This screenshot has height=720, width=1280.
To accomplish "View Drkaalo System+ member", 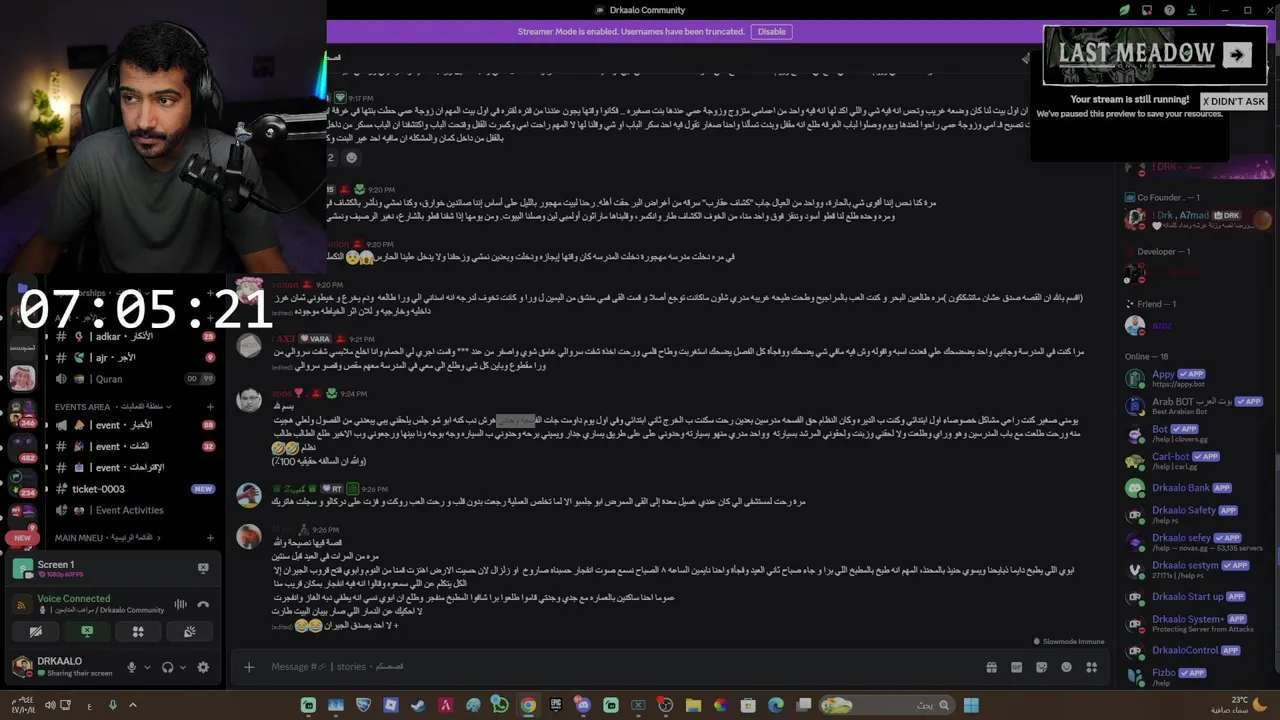I will tap(1193, 623).
